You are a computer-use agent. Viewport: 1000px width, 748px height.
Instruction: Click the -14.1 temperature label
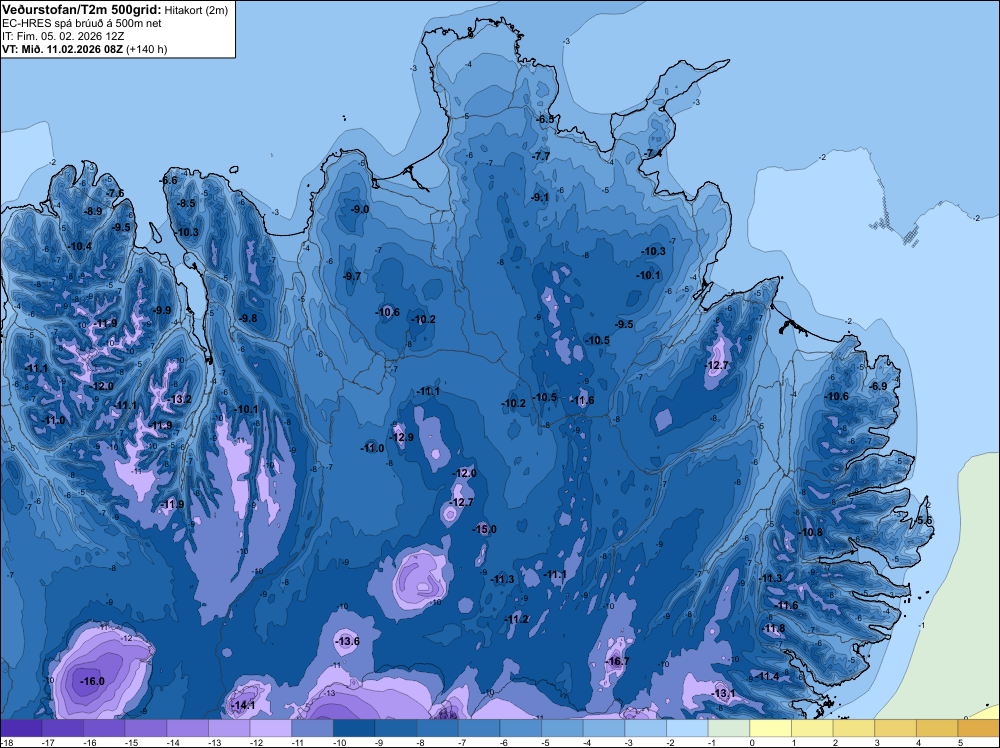[x=243, y=705]
